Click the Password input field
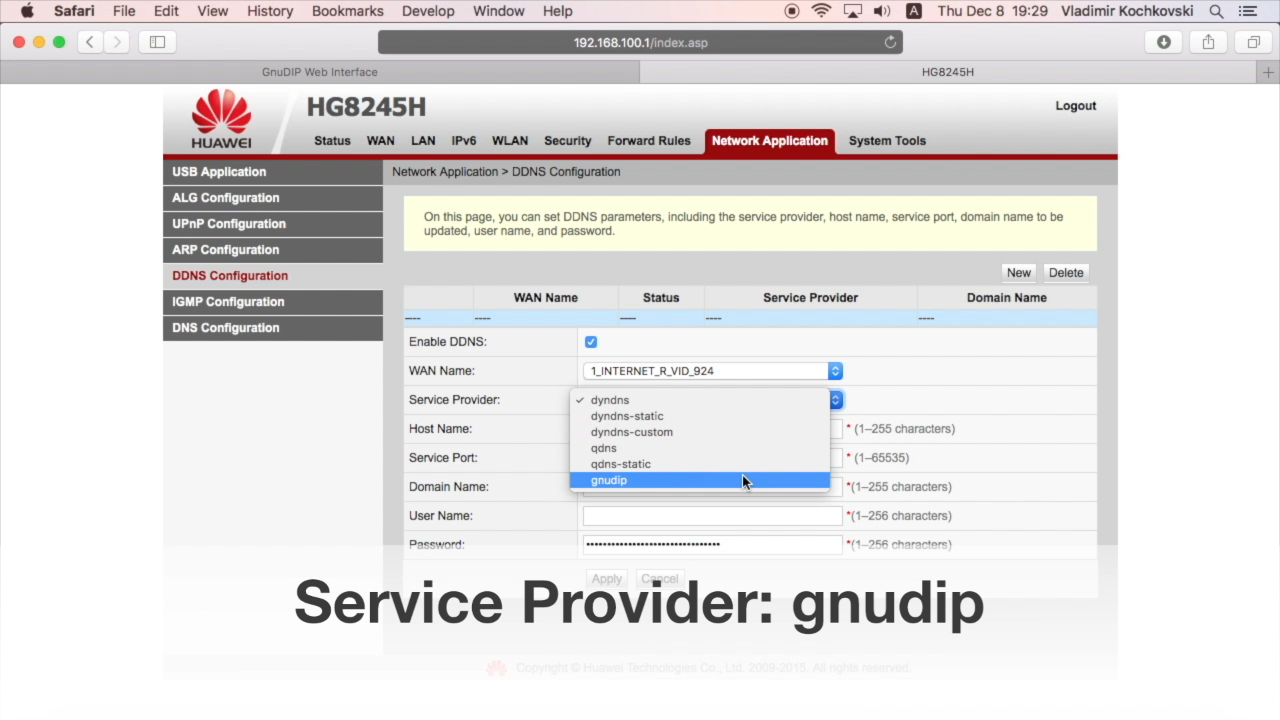The width and height of the screenshot is (1280, 720). click(713, 545)
